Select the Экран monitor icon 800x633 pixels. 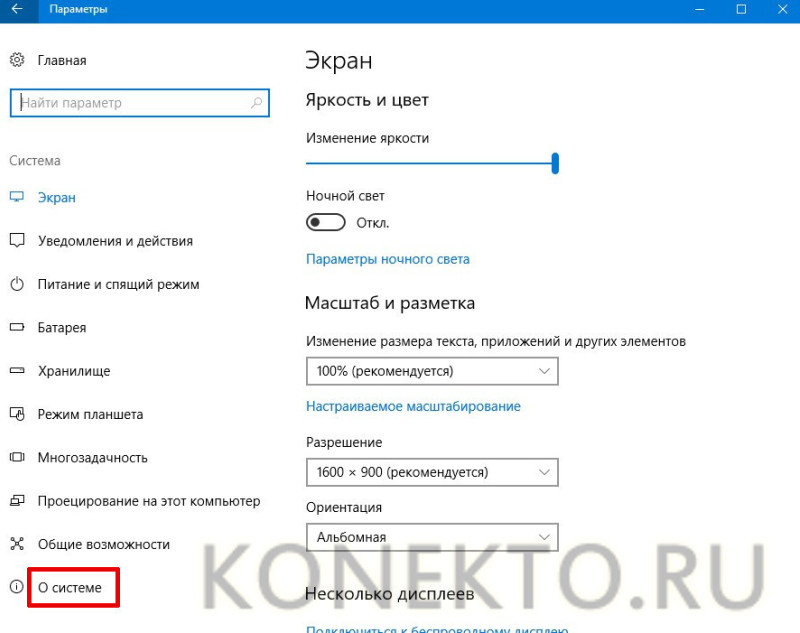pyautogui.click(x=17, y=197)
